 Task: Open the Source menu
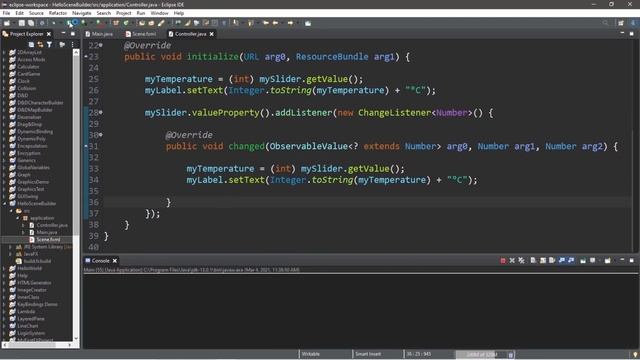click(x=36, y=13)
